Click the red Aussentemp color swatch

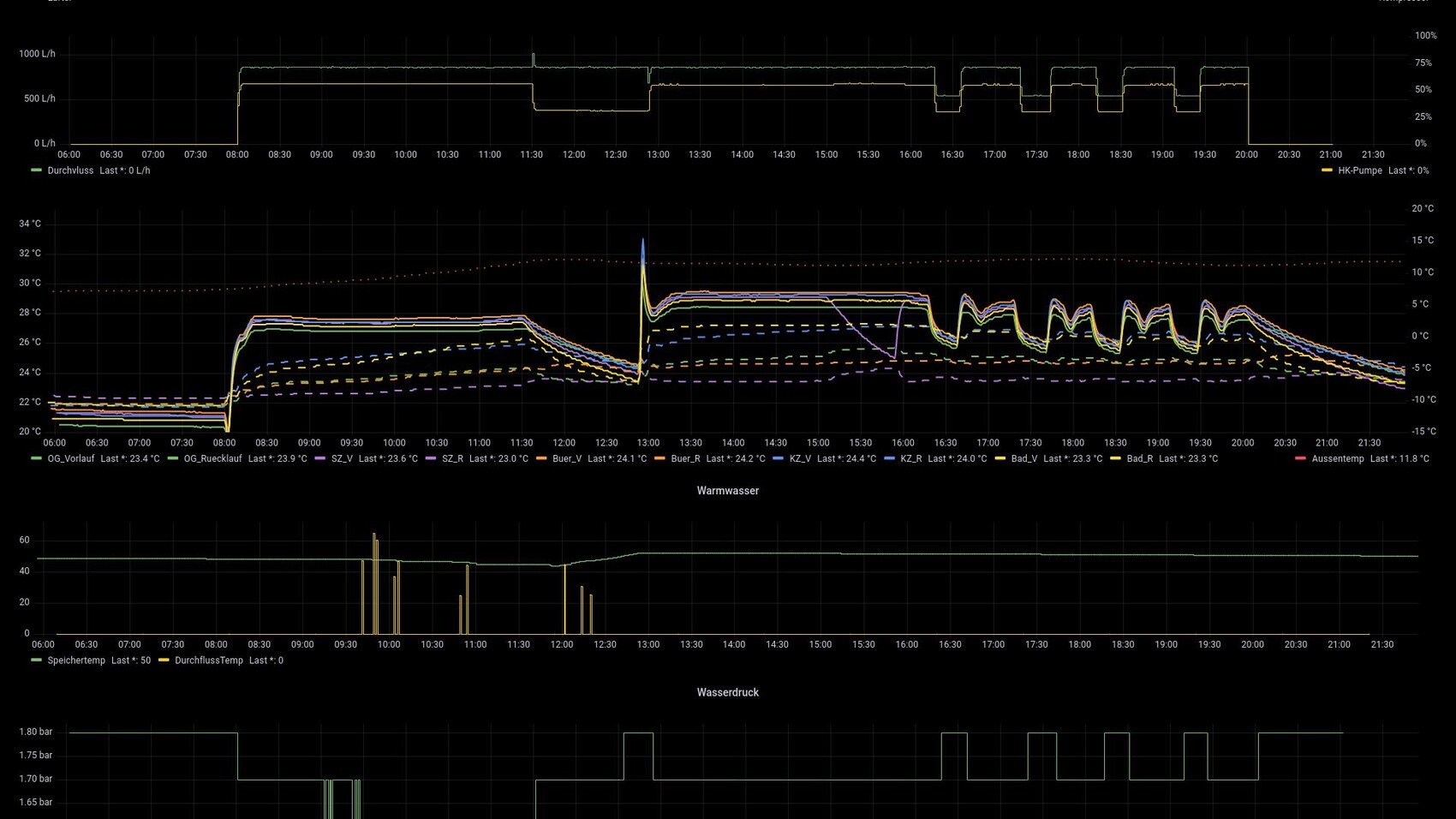pos(1300,458)
